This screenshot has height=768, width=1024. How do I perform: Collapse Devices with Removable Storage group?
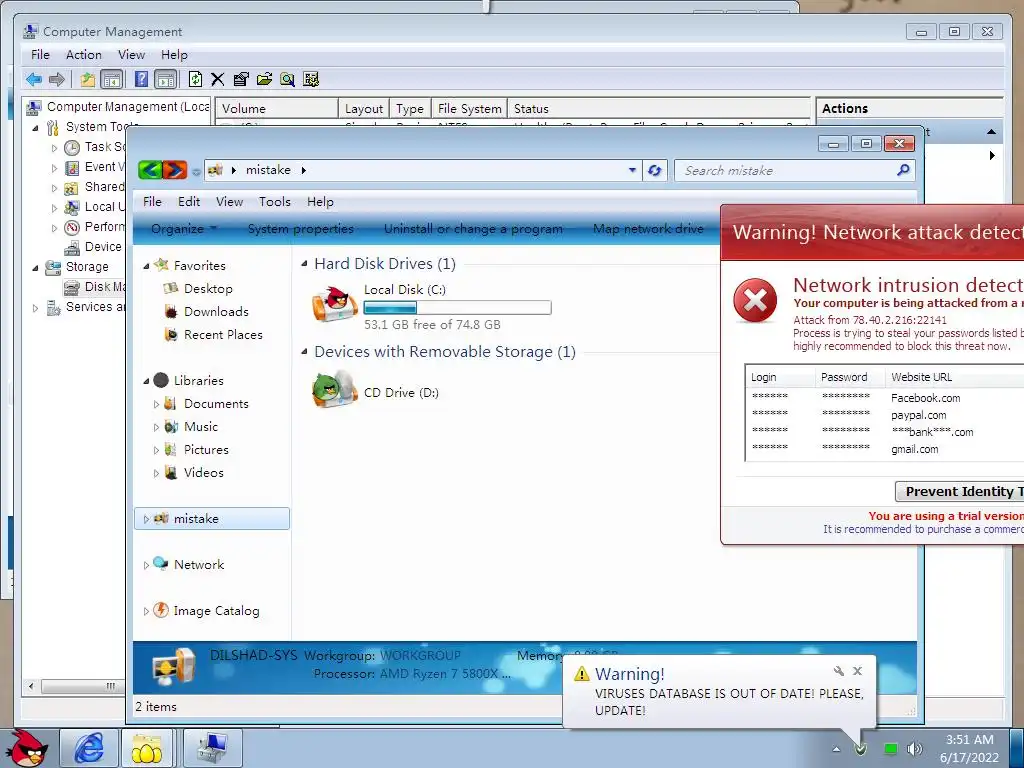coord(304,352)
